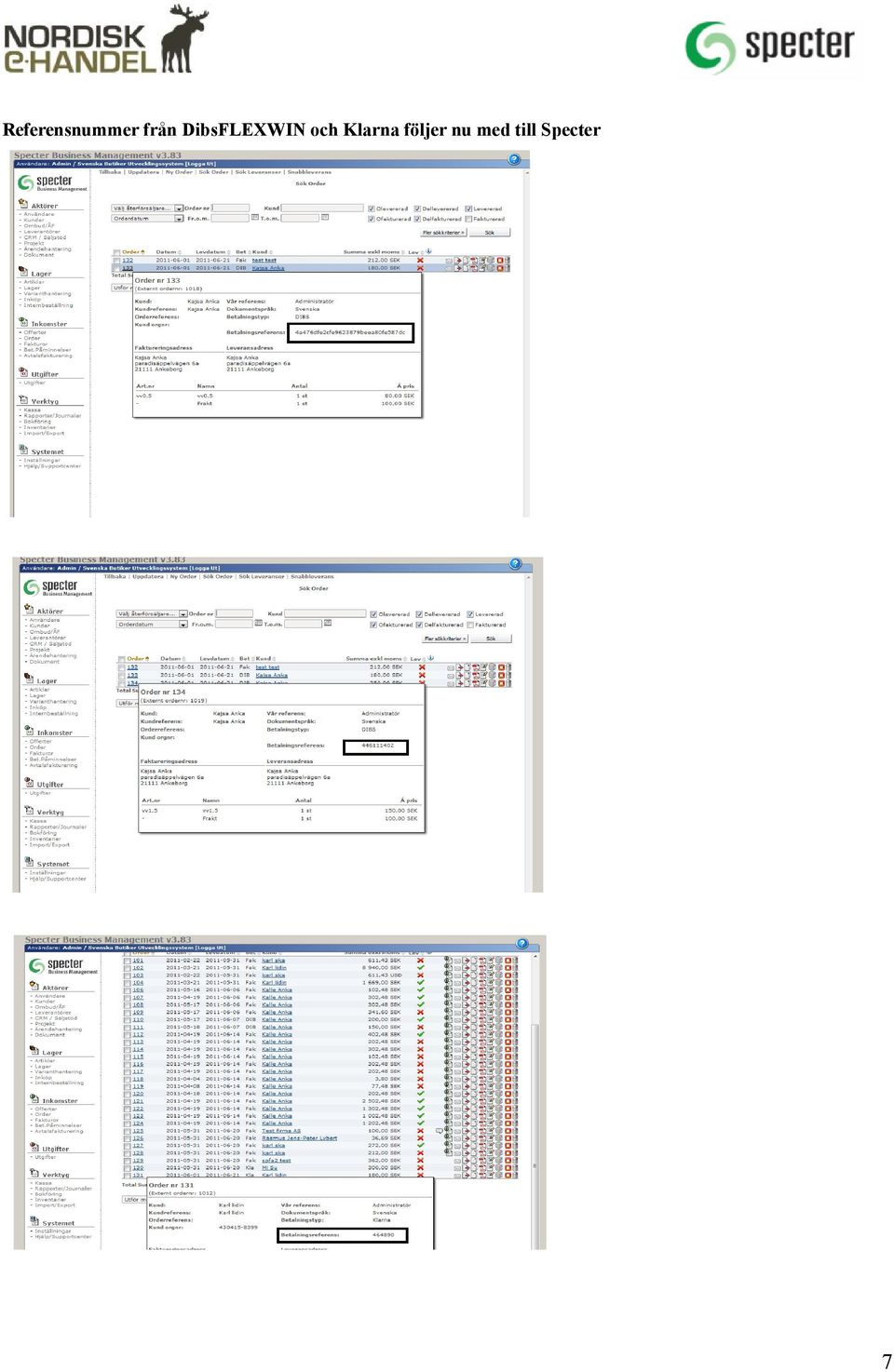Image resolution: width=894 pixels, height=1372 pixels.
Task: Click Inkomster section icon, Order 131 screenshot
Action: point(34,1099)
